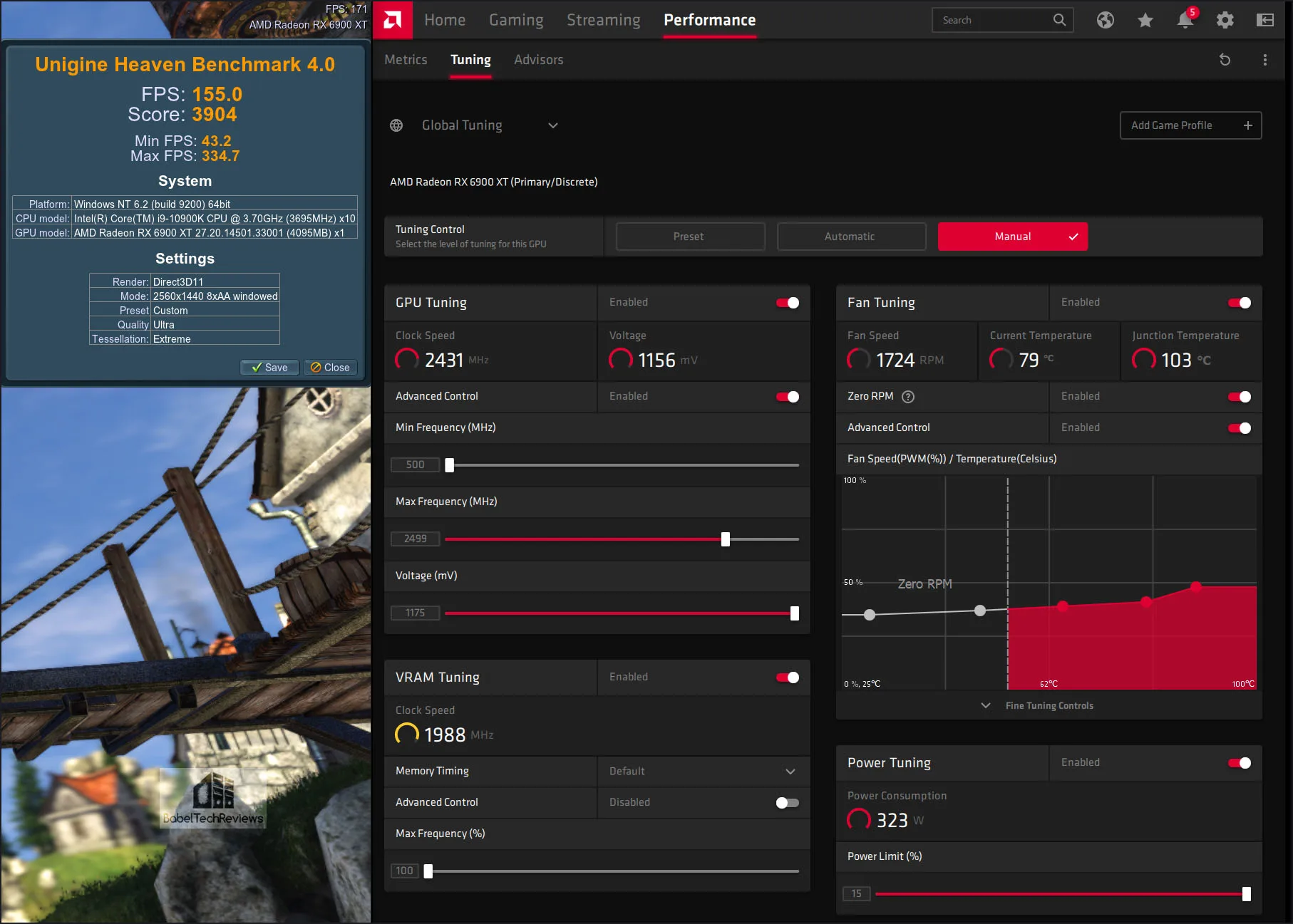Enable VRAM Advanced Control switch

pos(788,803)
